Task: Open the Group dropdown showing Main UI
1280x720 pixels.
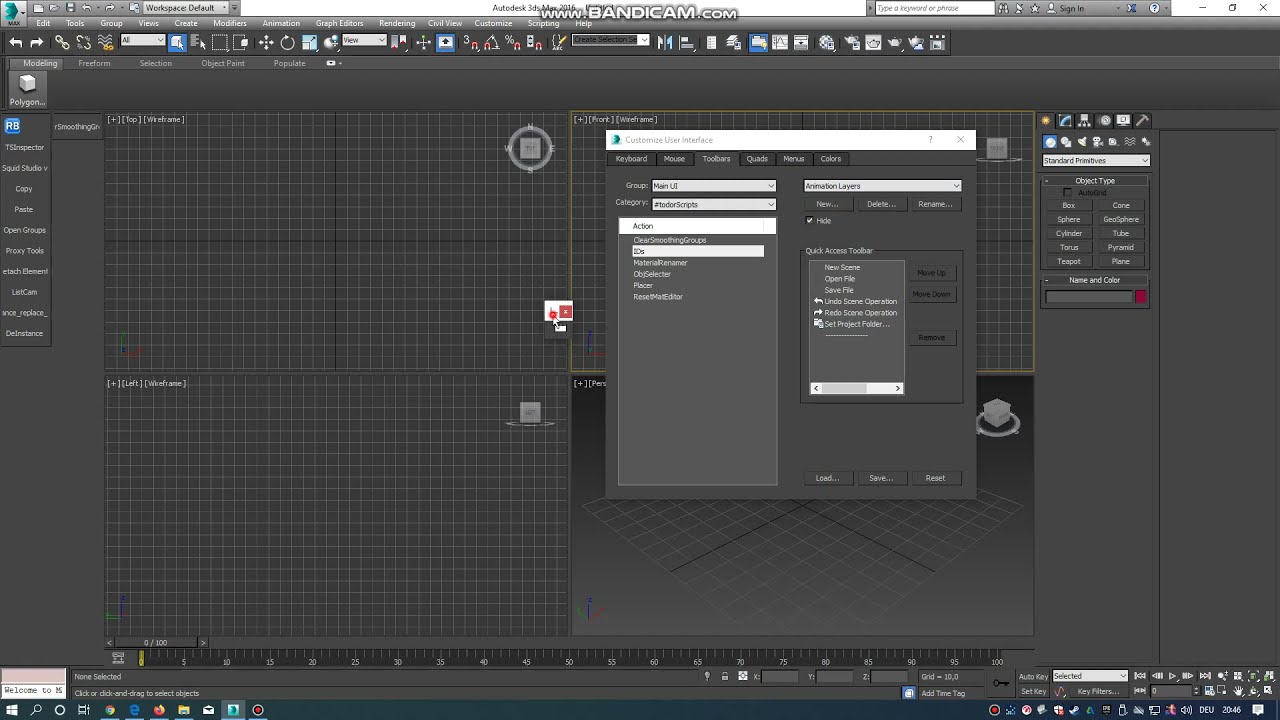Action: [x=714, y=186]
